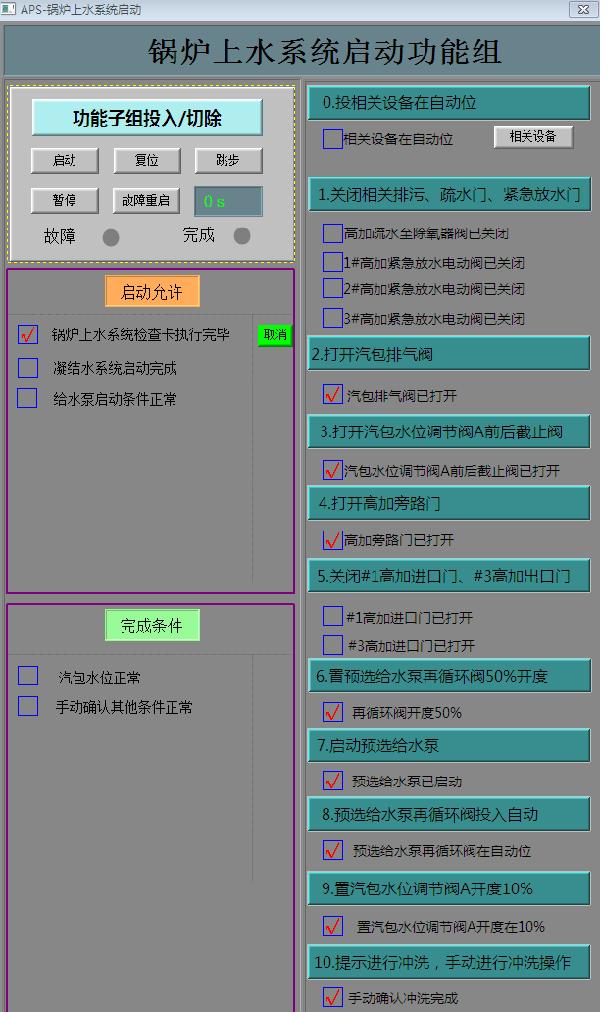Click the 0 s timer field
The image size is (612, 1012).
point(228,201)
